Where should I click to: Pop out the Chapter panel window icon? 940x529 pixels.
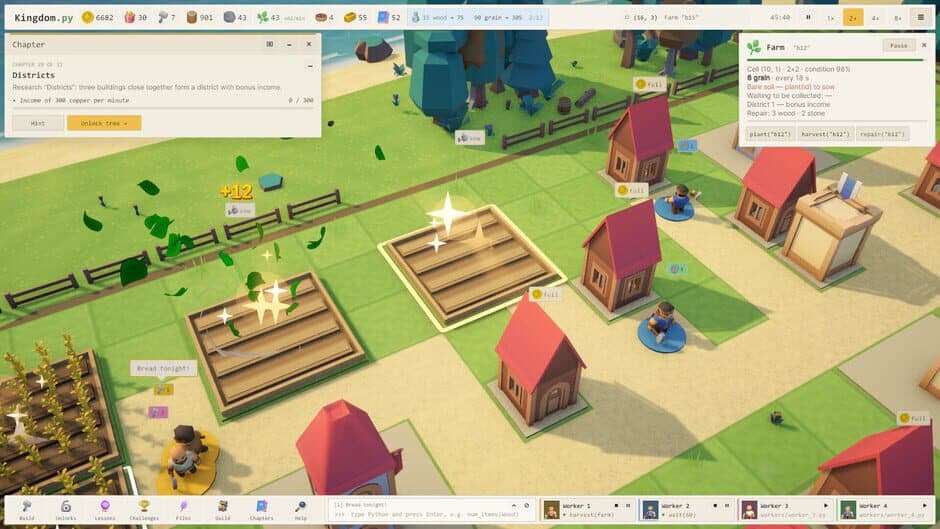270,44
